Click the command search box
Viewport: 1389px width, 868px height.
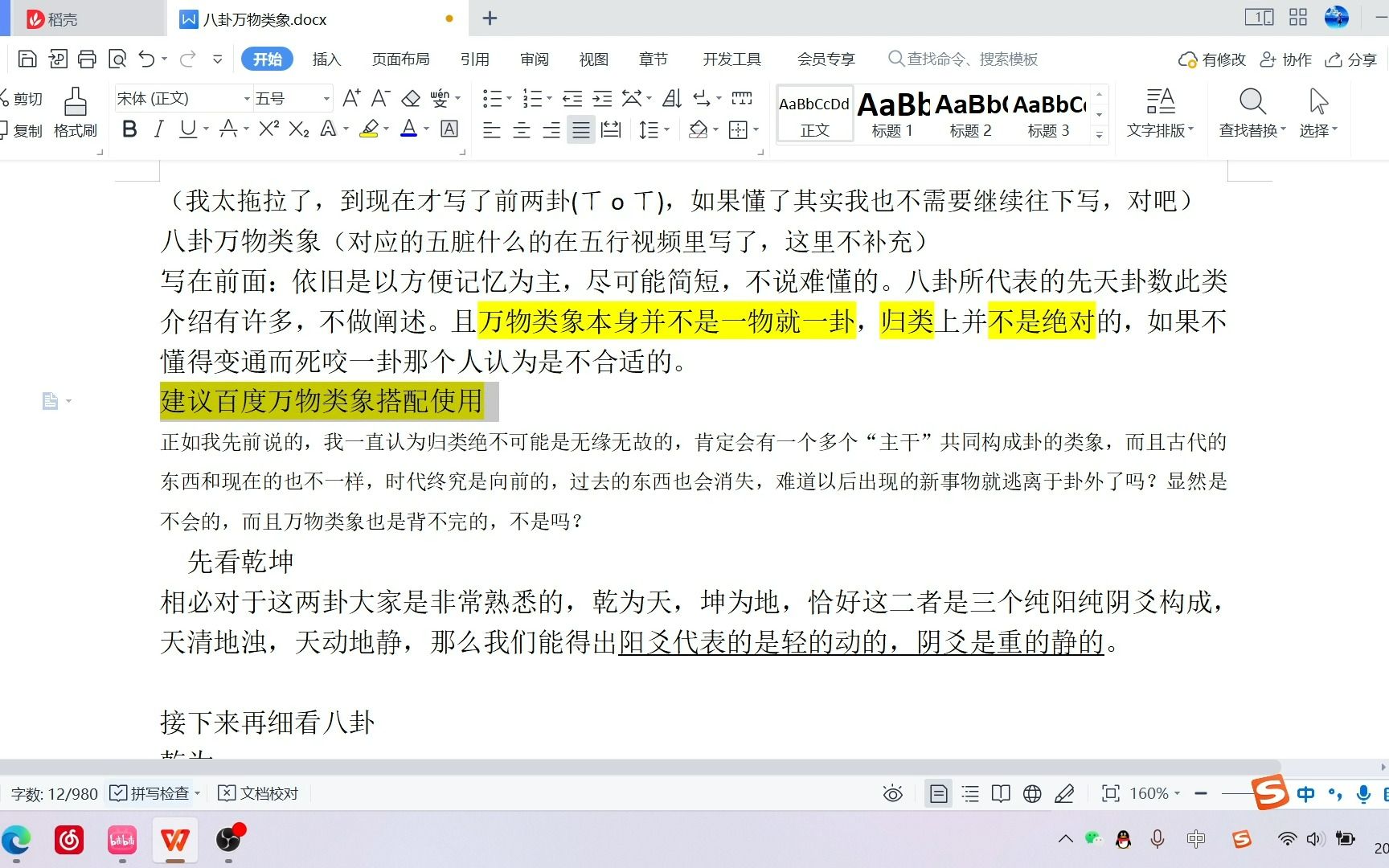963,59
